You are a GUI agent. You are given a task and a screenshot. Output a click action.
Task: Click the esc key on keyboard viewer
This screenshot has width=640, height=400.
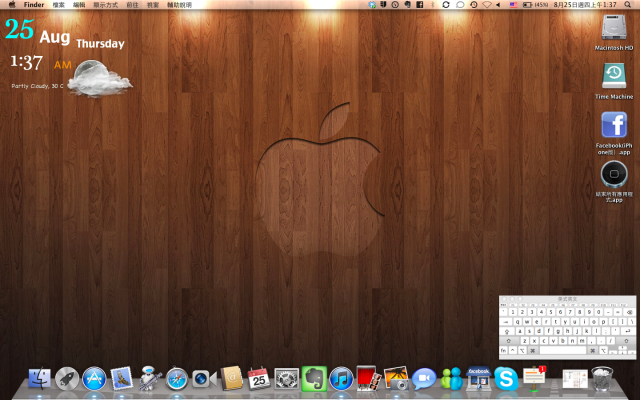point(503,305)
